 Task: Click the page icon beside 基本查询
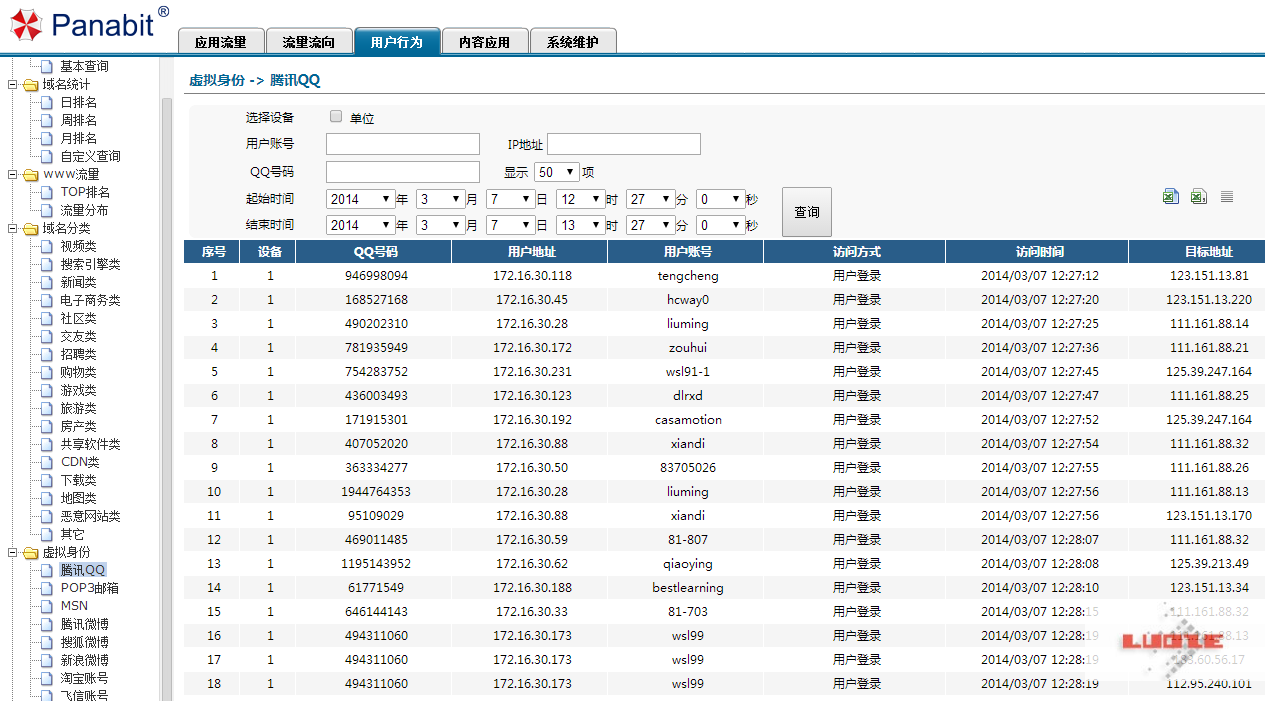[x=46, y=66]
